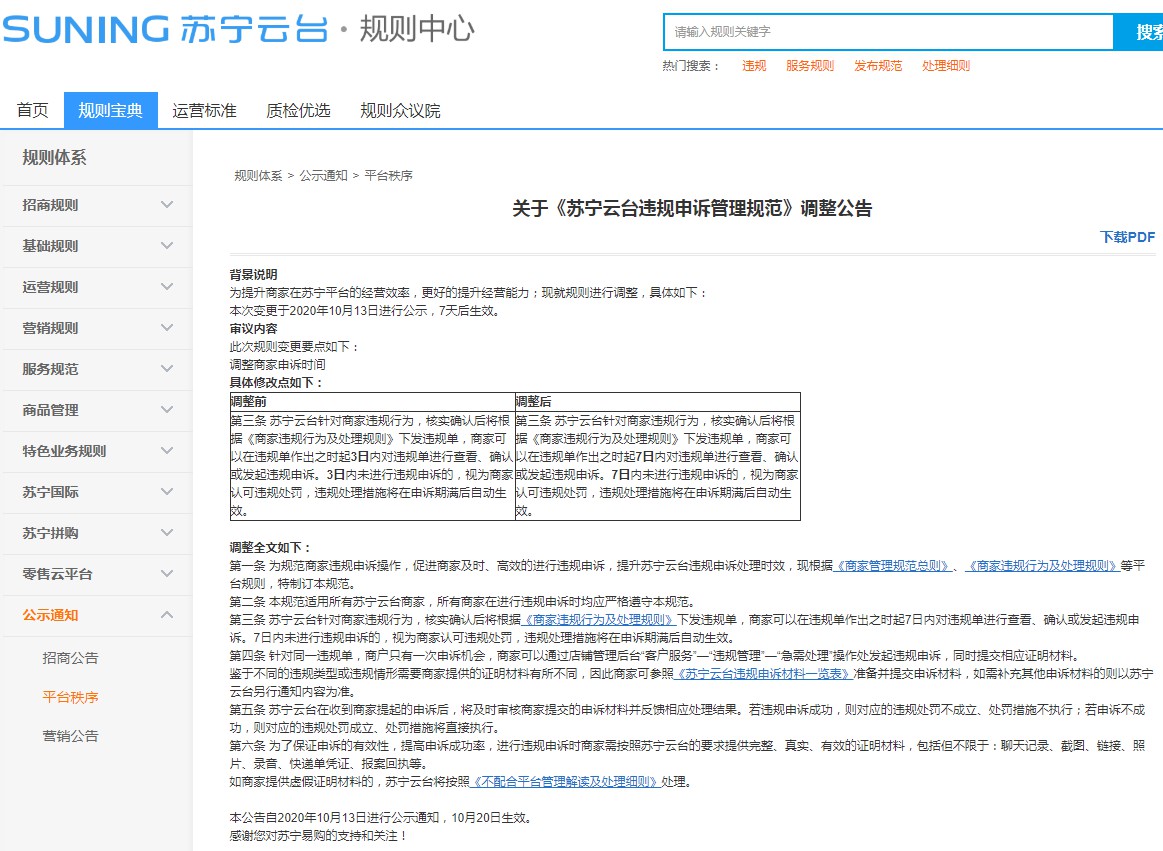This screenshot has height=851, width=1163.
Task: Click breadcrumb 规则体系
Action: pos(258,176)
